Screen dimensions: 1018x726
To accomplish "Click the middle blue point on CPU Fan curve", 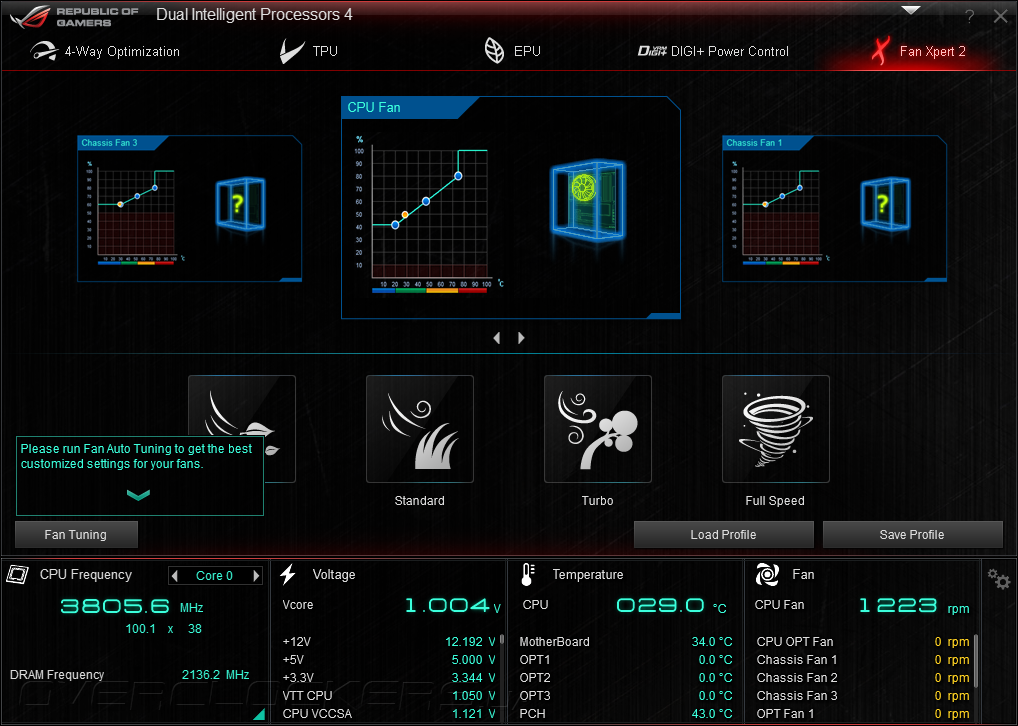I will click(x=426, y=201).
